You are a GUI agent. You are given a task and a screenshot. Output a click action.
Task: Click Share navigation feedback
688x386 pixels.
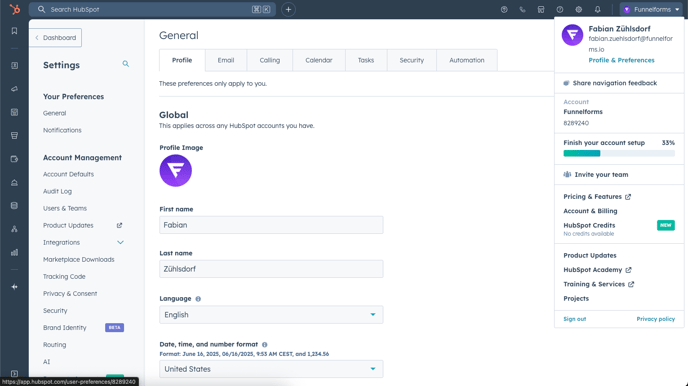610,83
